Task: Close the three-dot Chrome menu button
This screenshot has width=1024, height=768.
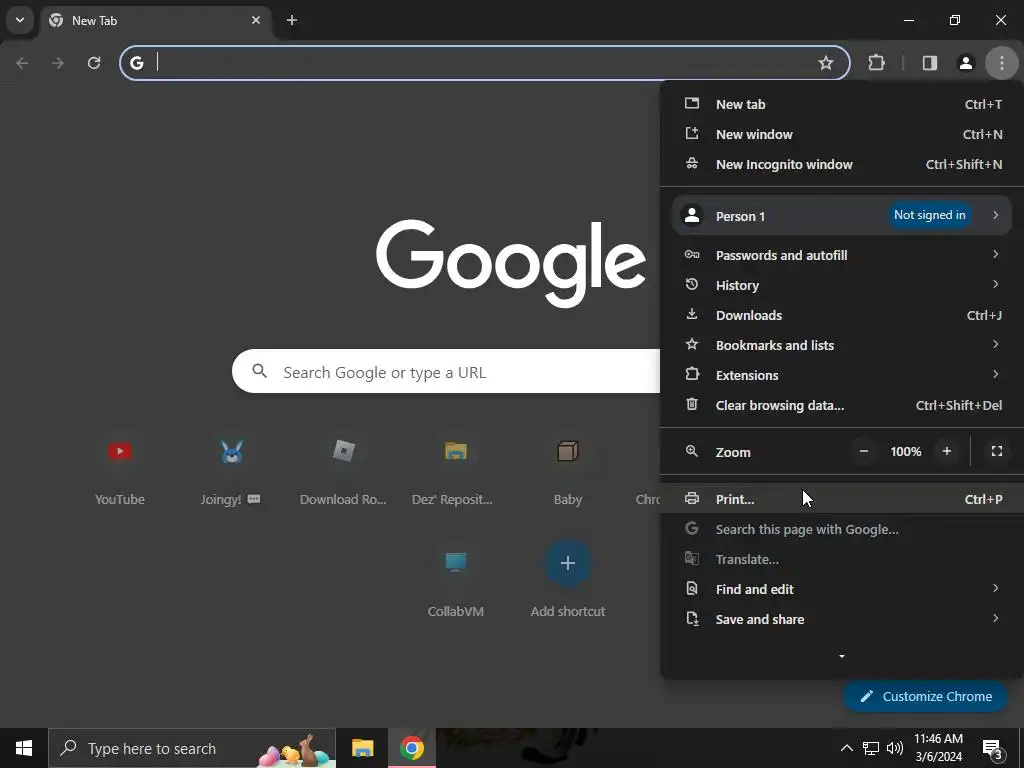Action: point(1001,63)
